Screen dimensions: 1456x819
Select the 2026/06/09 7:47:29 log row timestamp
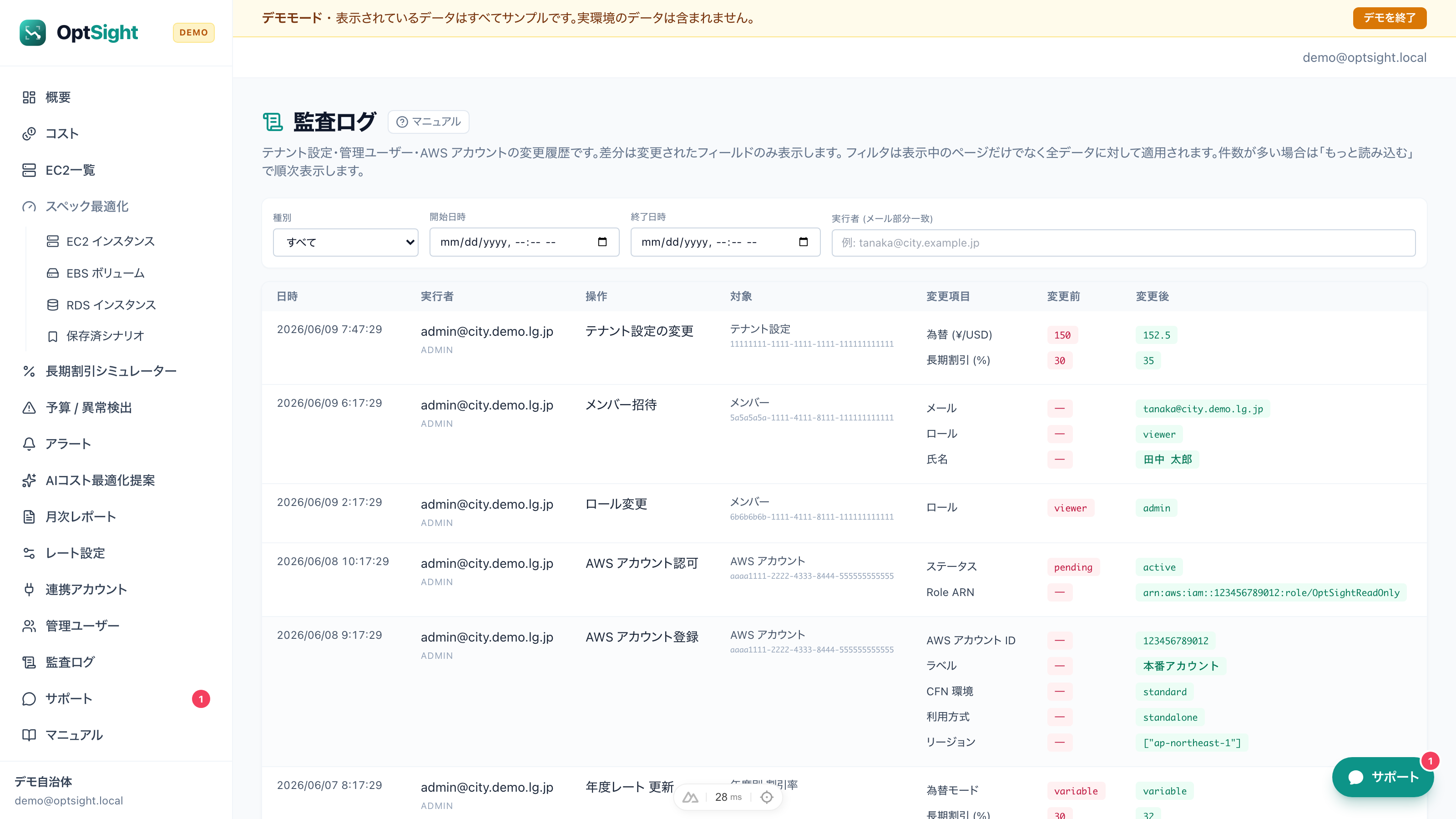point(329,329)
